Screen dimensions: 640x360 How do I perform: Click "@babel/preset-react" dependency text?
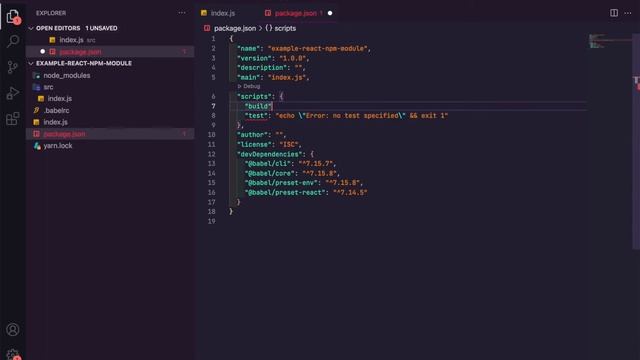point(285,193)
